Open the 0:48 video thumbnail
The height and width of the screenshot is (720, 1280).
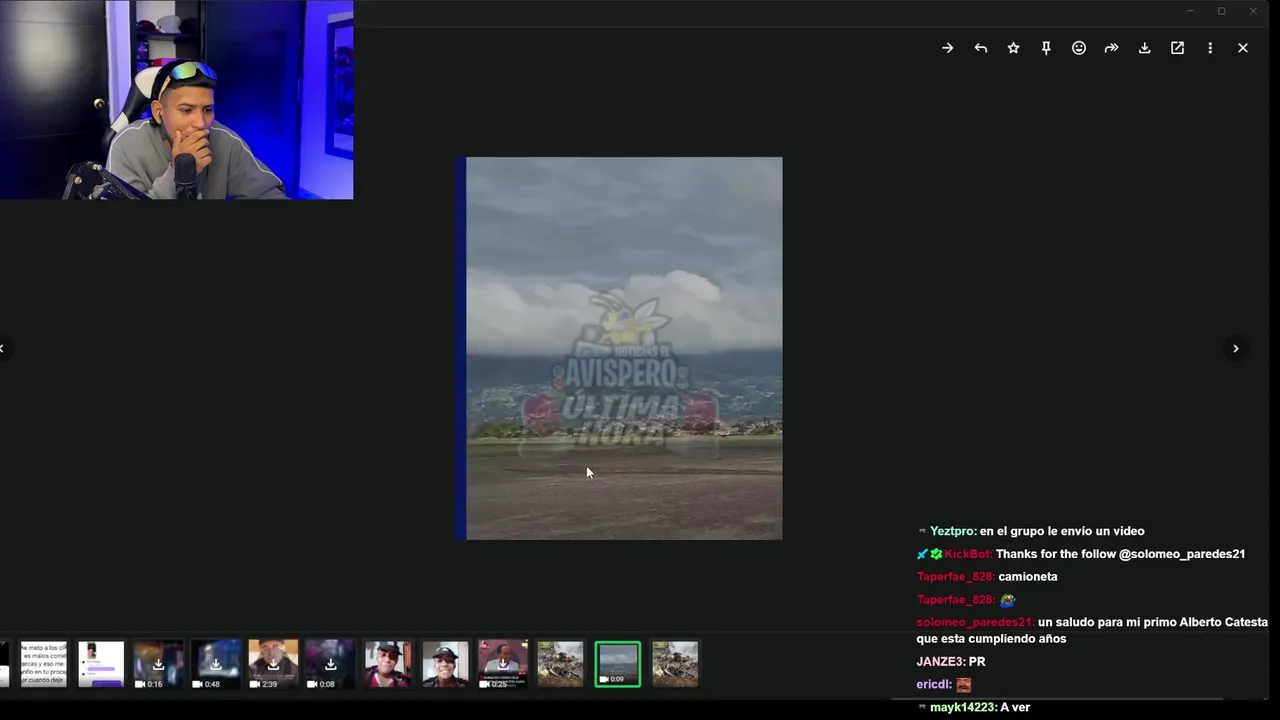coord(215,664)
